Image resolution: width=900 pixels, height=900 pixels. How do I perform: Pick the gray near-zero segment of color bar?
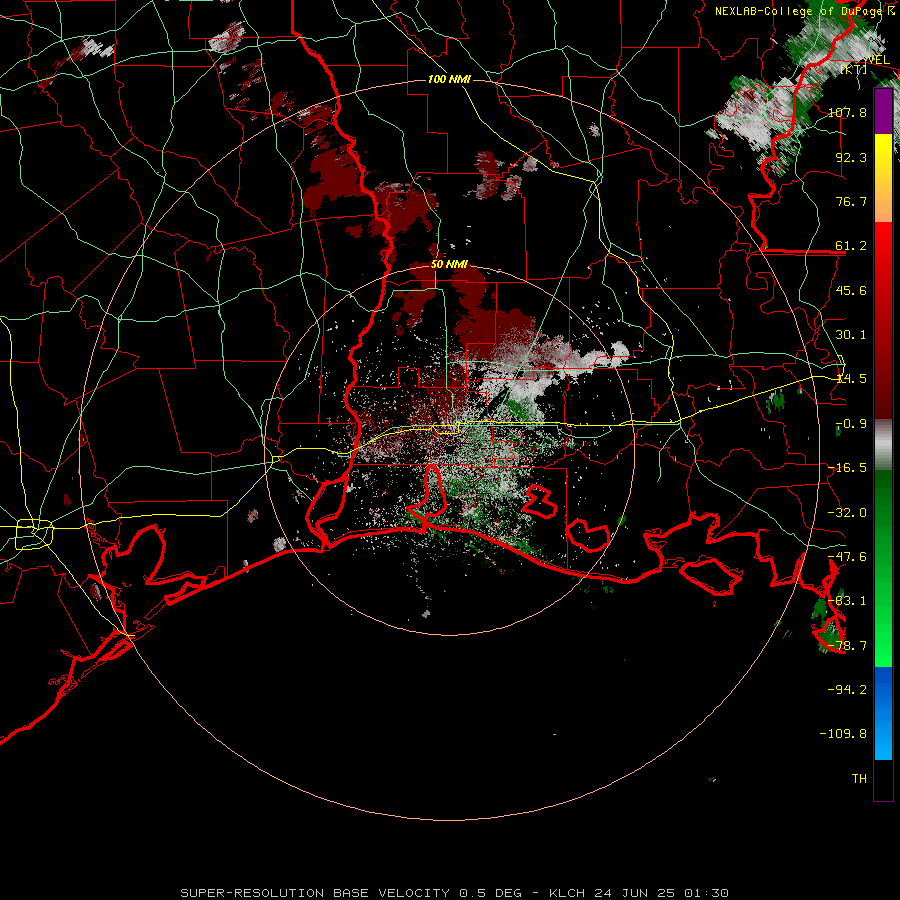pos(883,445)
